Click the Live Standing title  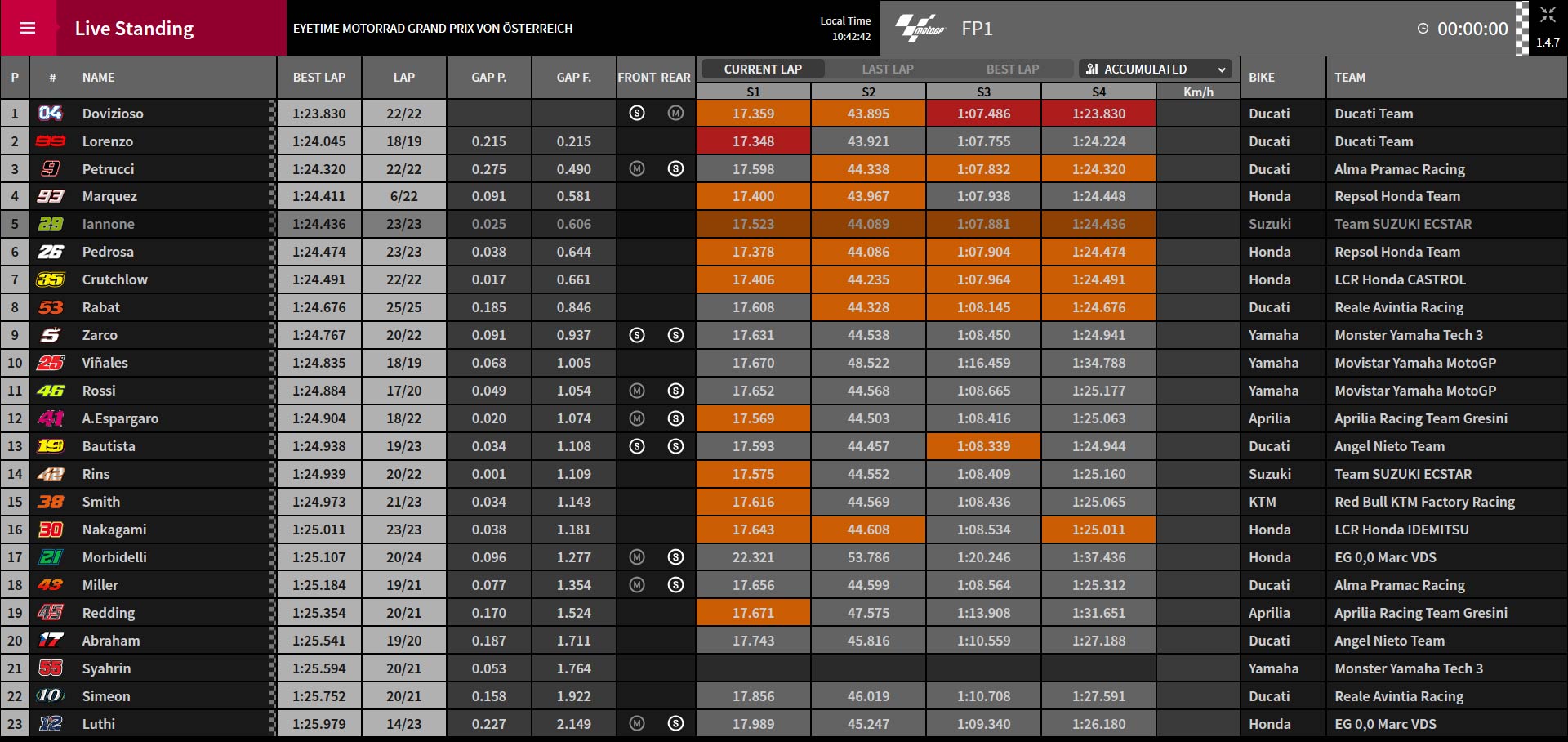(x=135, y=29)
